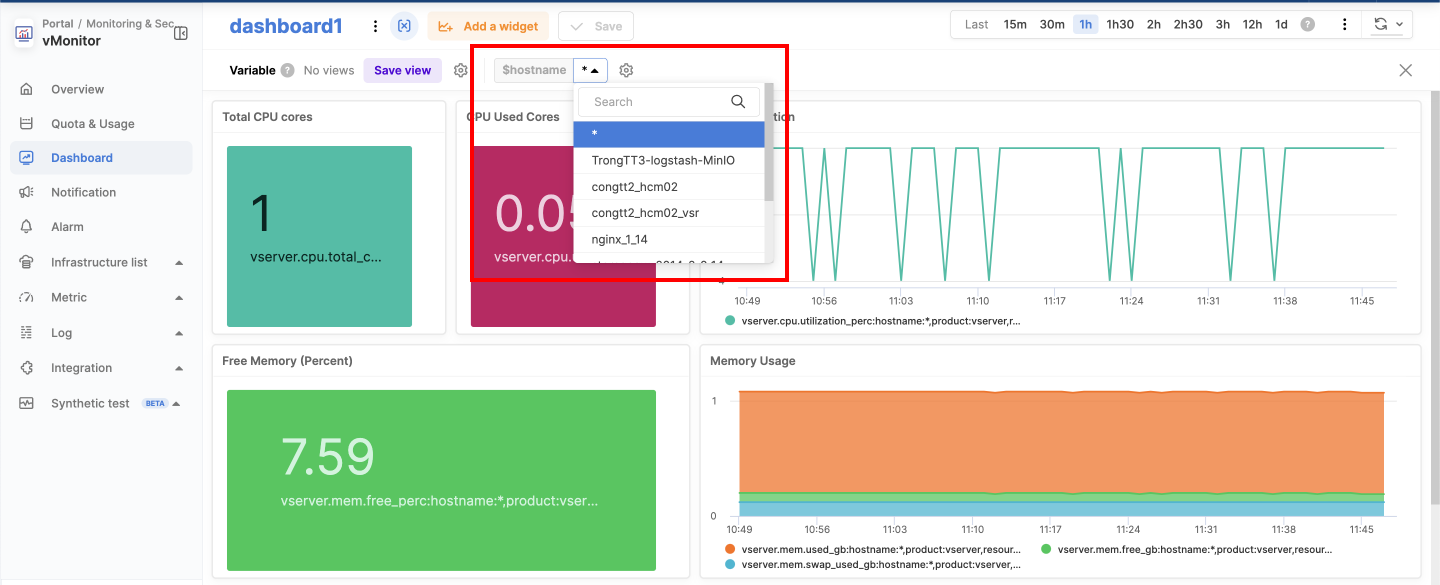Open gear icon next to $hostname

pyautogui.click(x=626, y=70)
